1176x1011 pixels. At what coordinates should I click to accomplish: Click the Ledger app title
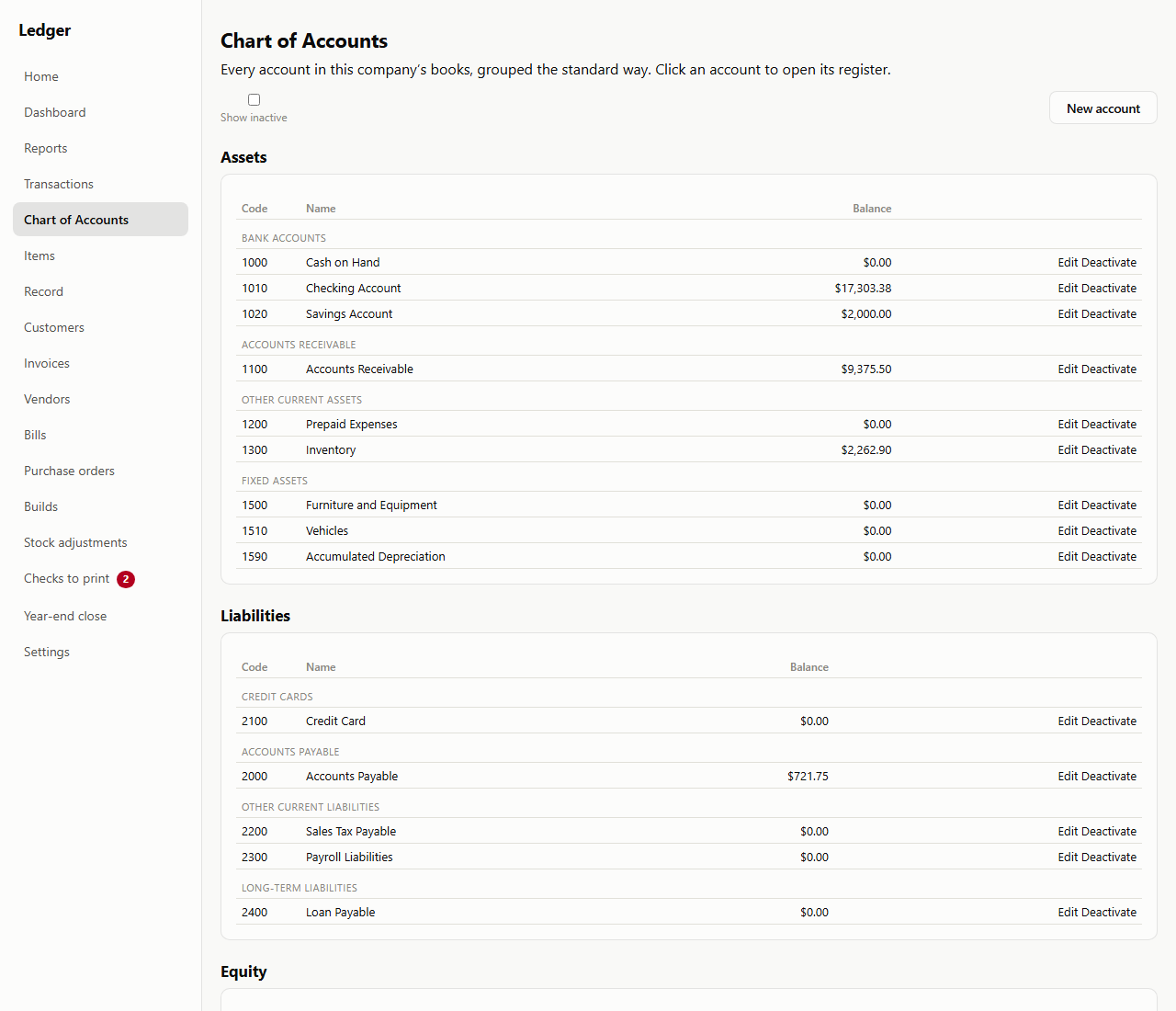point(45,30)
